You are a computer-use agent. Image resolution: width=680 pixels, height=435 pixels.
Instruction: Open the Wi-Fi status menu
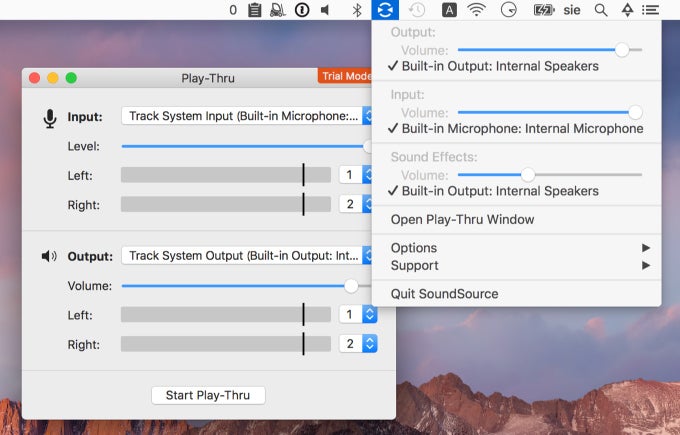pyautogui.click(x=476, y=10)
